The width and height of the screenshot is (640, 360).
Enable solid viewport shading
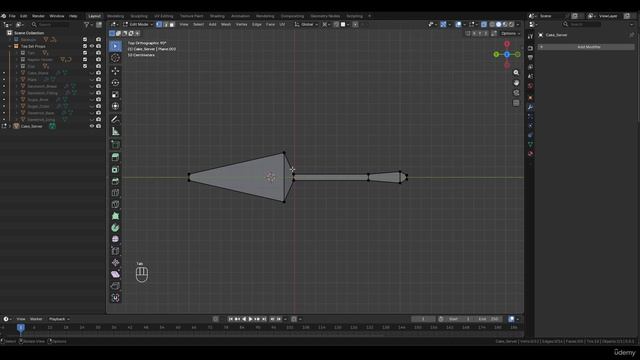tap(498, 24)
